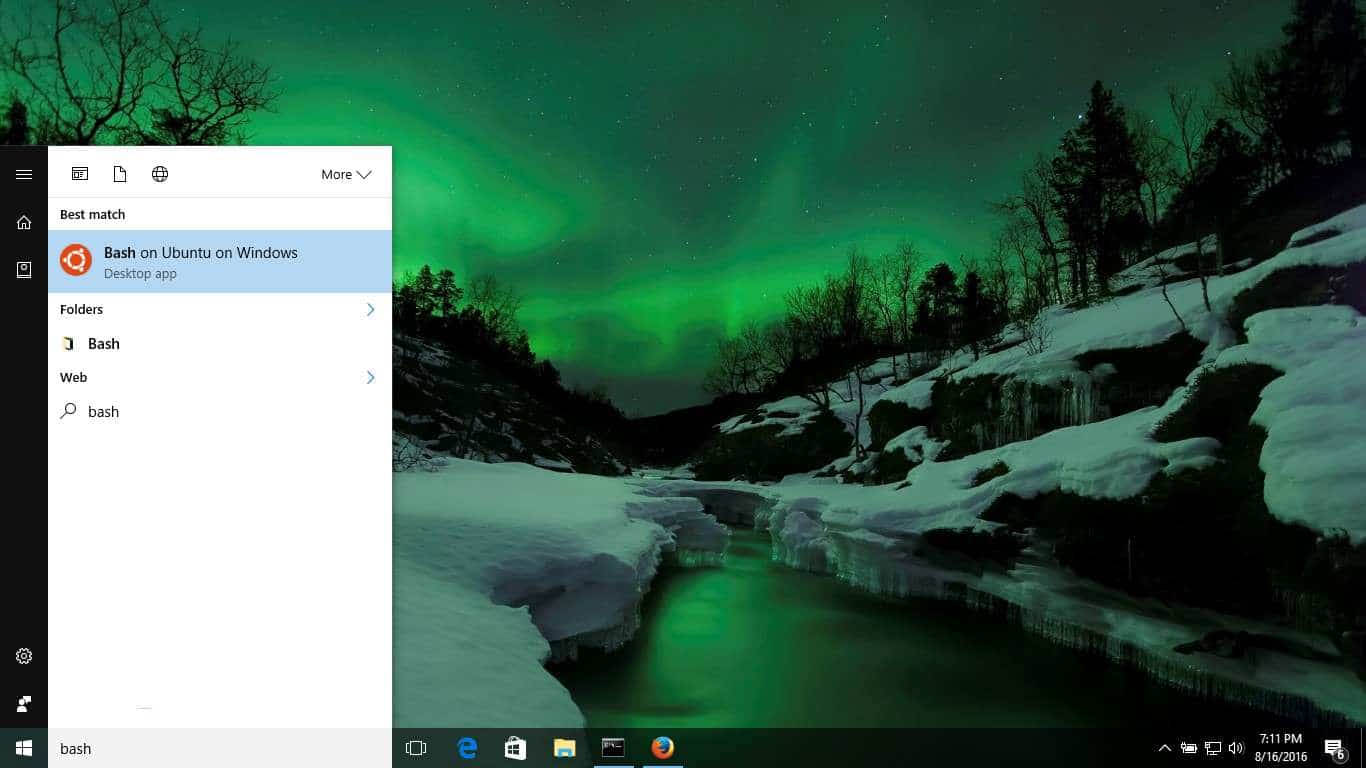Click the Best match heading
This screenshot has height=768, width=1366.
92,214
